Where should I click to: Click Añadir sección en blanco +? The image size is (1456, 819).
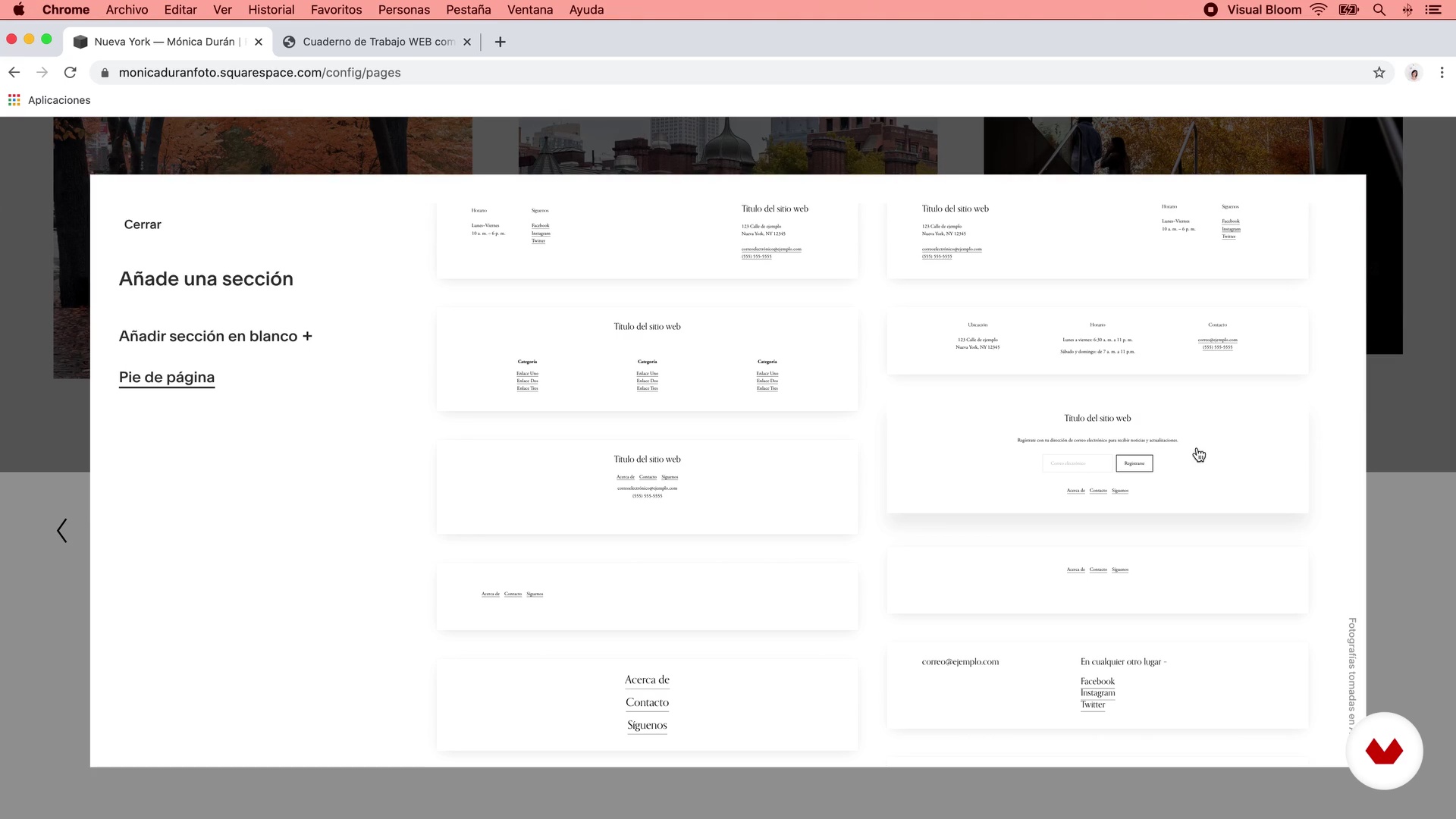[x=215, y=336]
